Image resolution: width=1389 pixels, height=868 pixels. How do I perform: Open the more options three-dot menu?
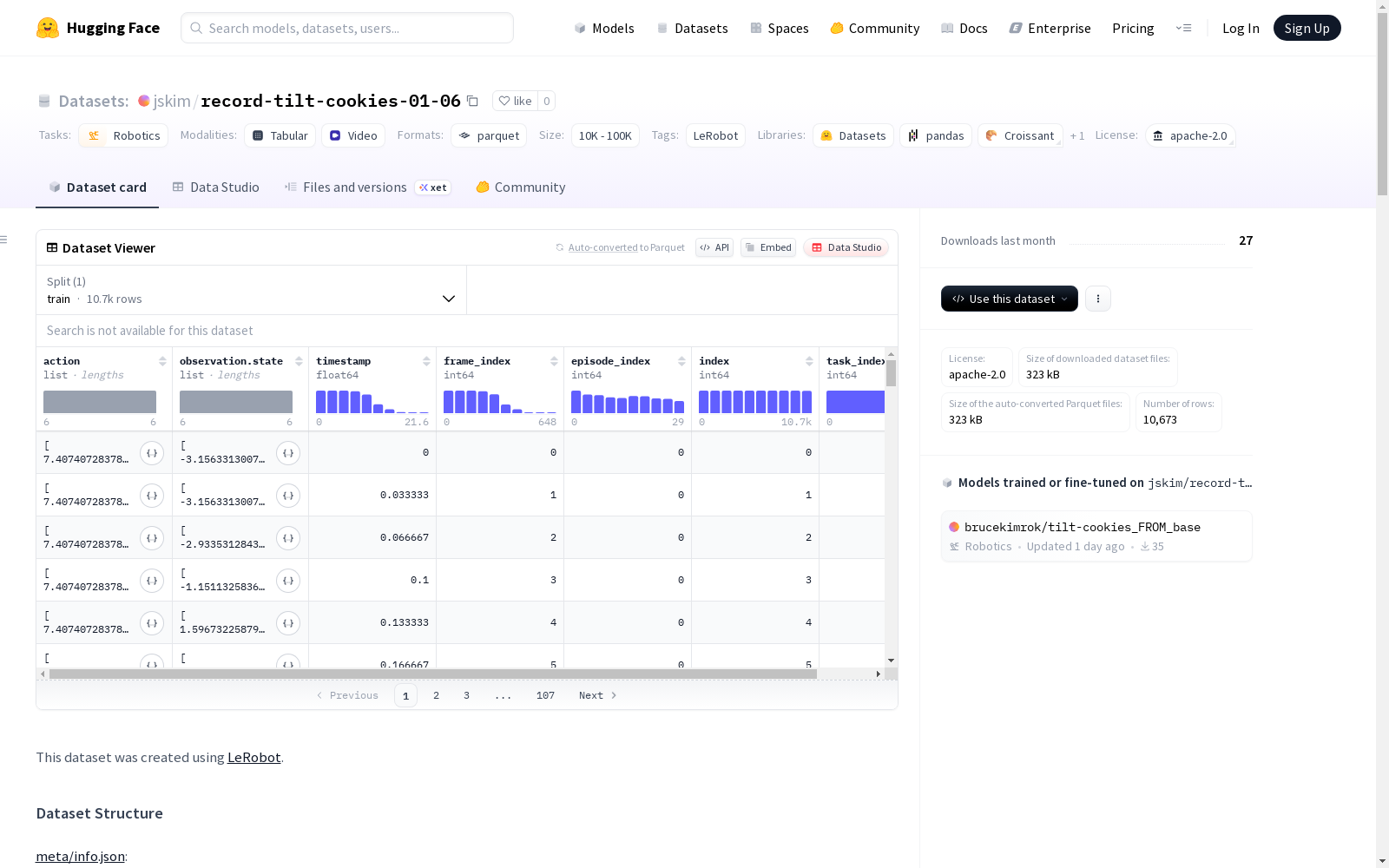pyautogui.click(x=1098, y=299)
